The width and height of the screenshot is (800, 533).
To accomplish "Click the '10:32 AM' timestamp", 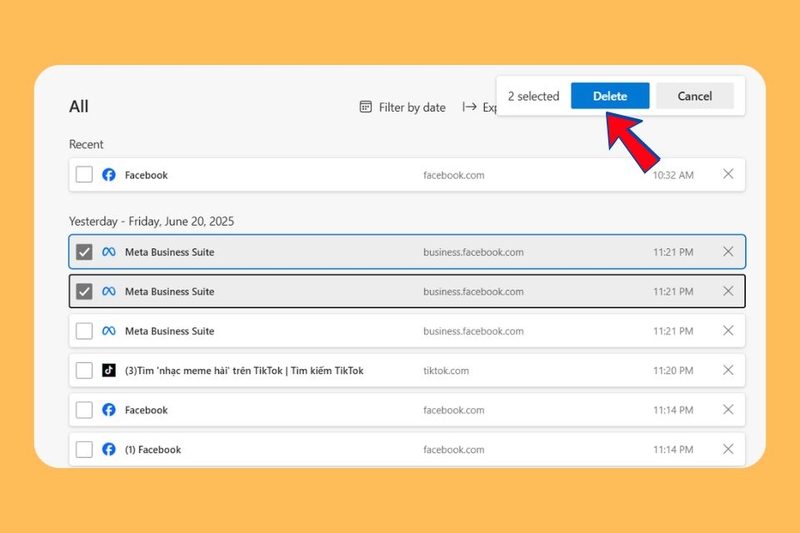I will (x=673, y=175).
